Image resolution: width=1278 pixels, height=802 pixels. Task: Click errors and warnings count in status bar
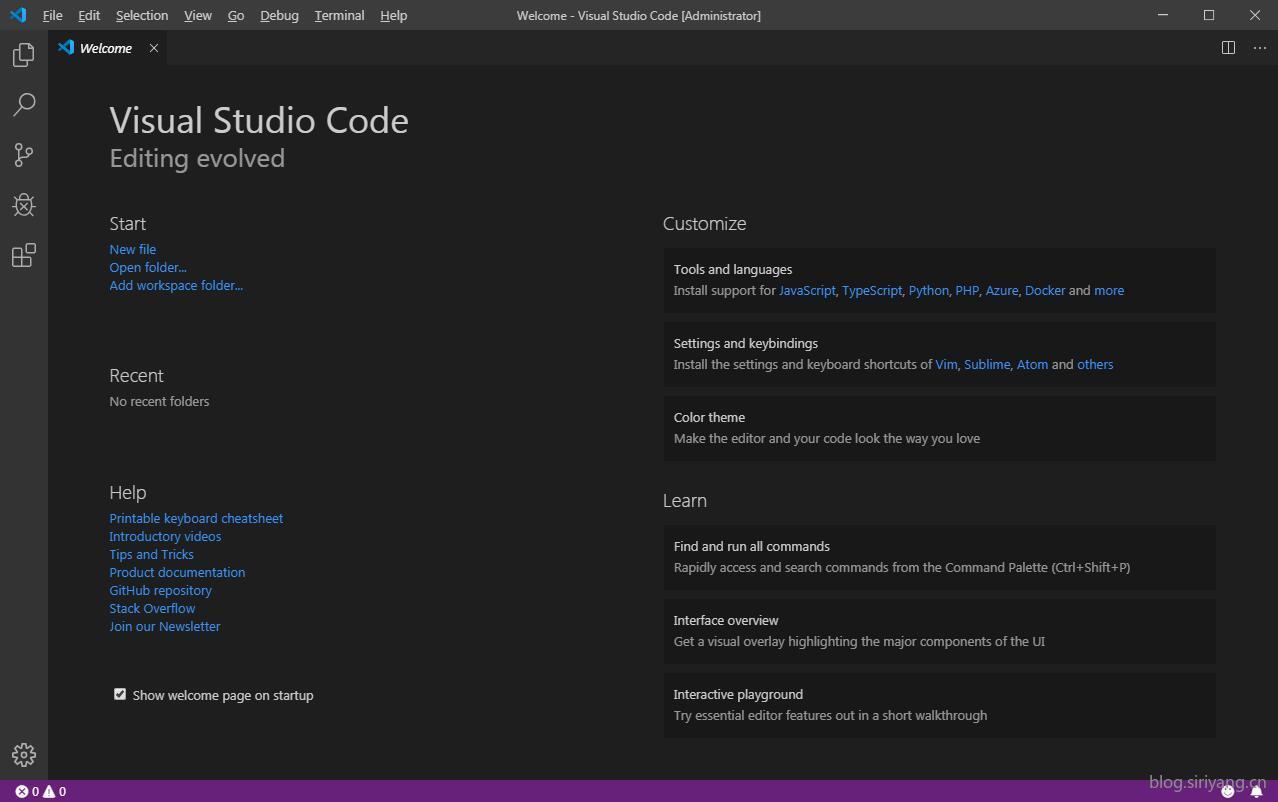click(41, 791)
